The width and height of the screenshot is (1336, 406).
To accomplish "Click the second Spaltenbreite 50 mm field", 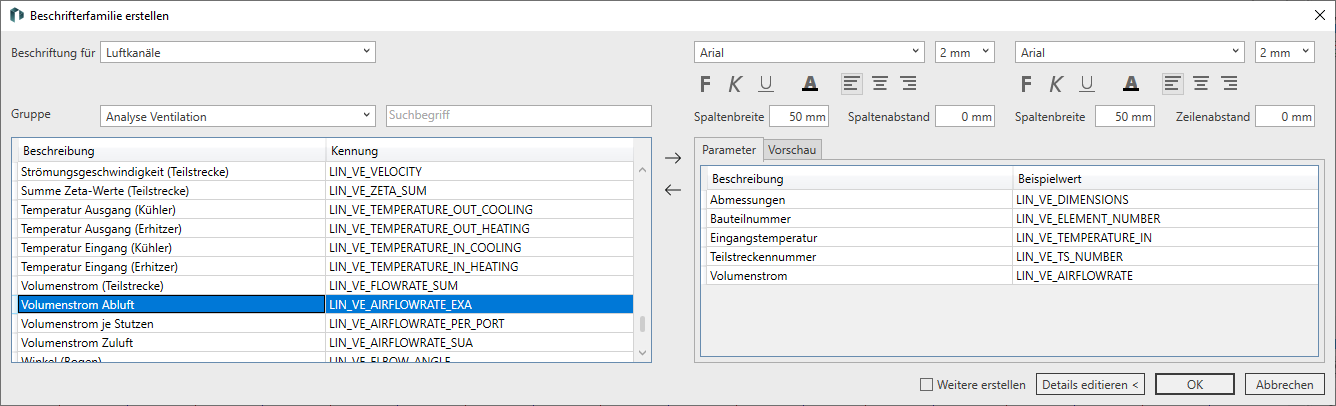I will click(x=1125, y=116).
